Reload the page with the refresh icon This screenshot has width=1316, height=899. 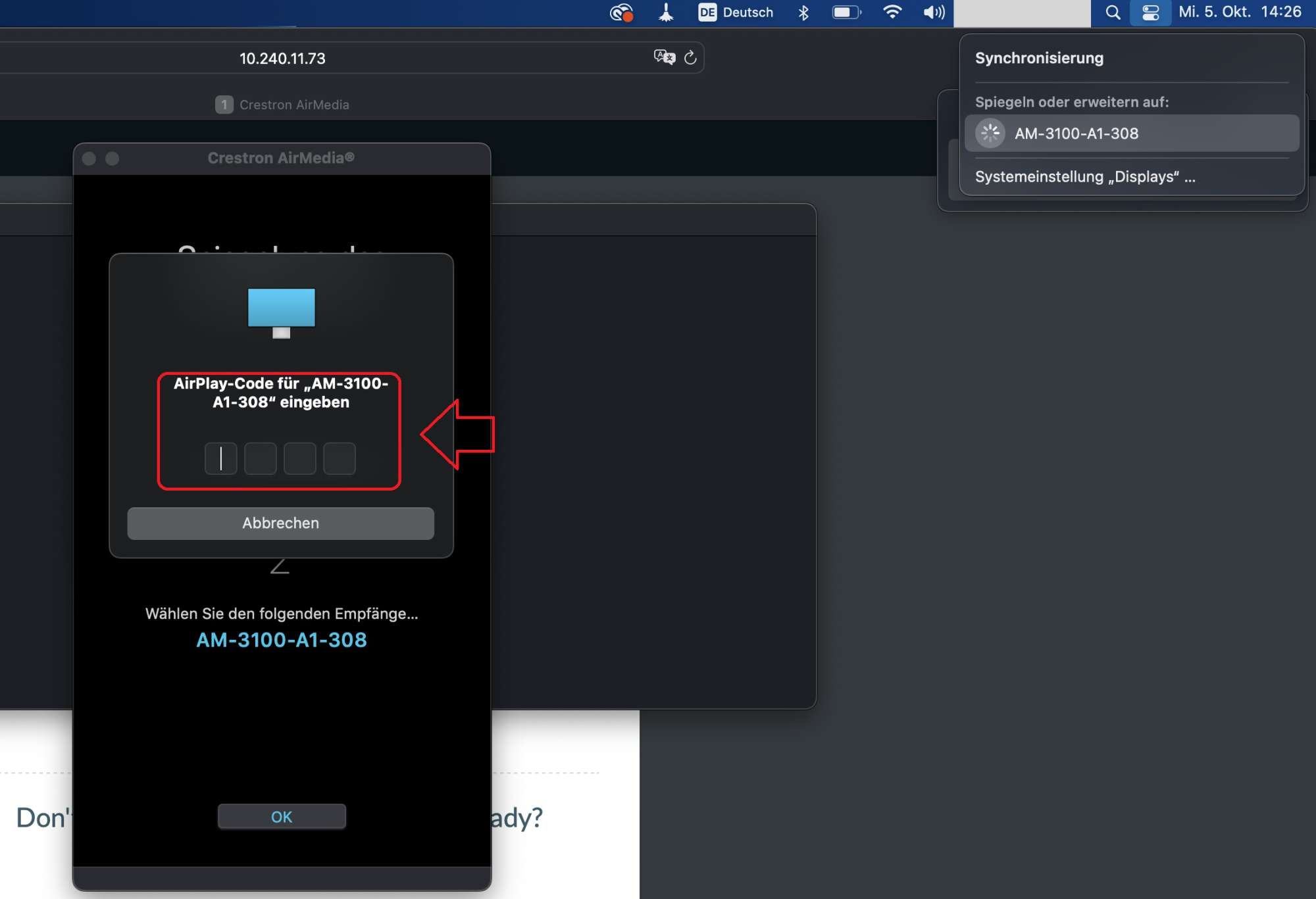(690, 58)
